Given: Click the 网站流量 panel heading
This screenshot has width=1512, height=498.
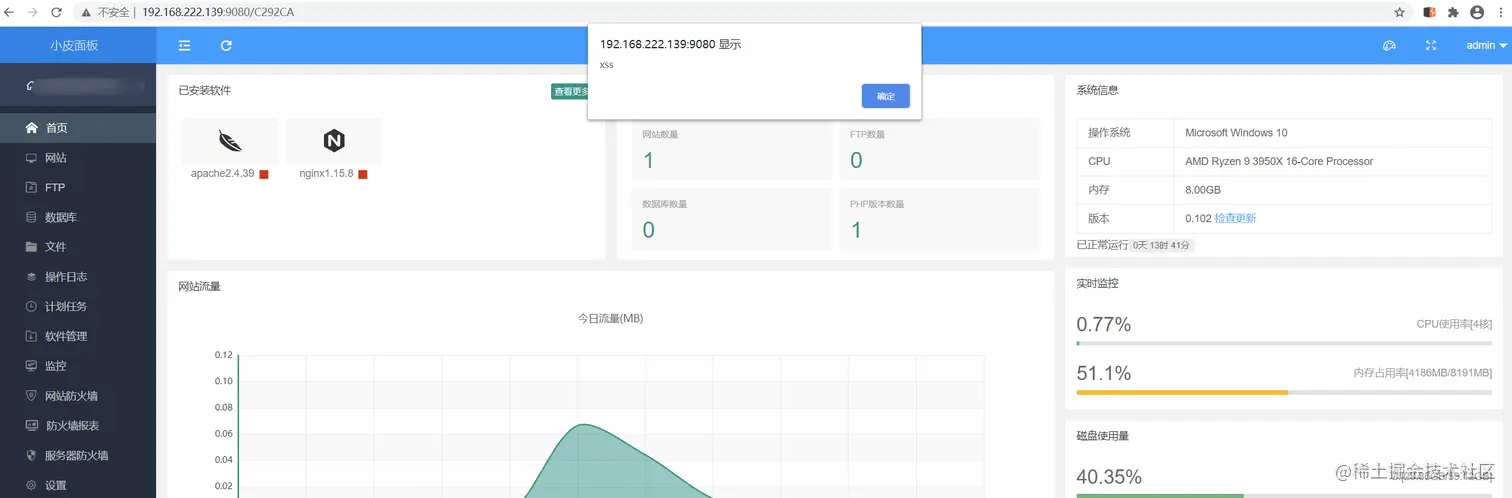Looking at the screenshot, I should tap(199, 286).
